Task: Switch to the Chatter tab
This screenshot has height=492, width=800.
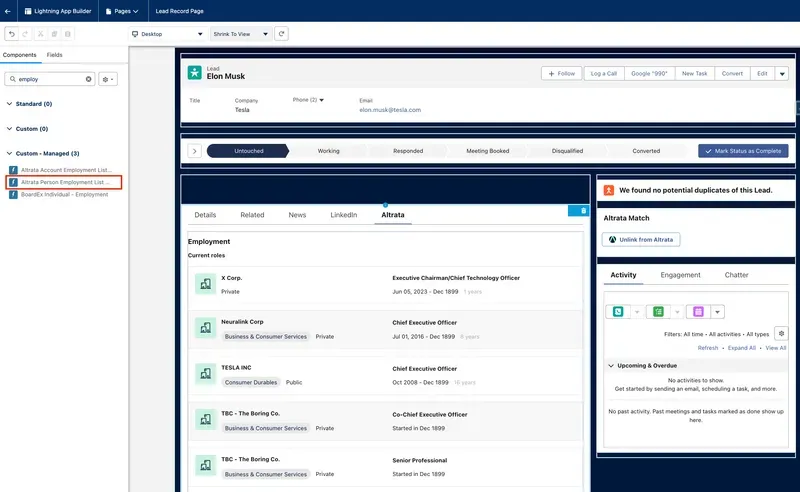Action: 736,275
